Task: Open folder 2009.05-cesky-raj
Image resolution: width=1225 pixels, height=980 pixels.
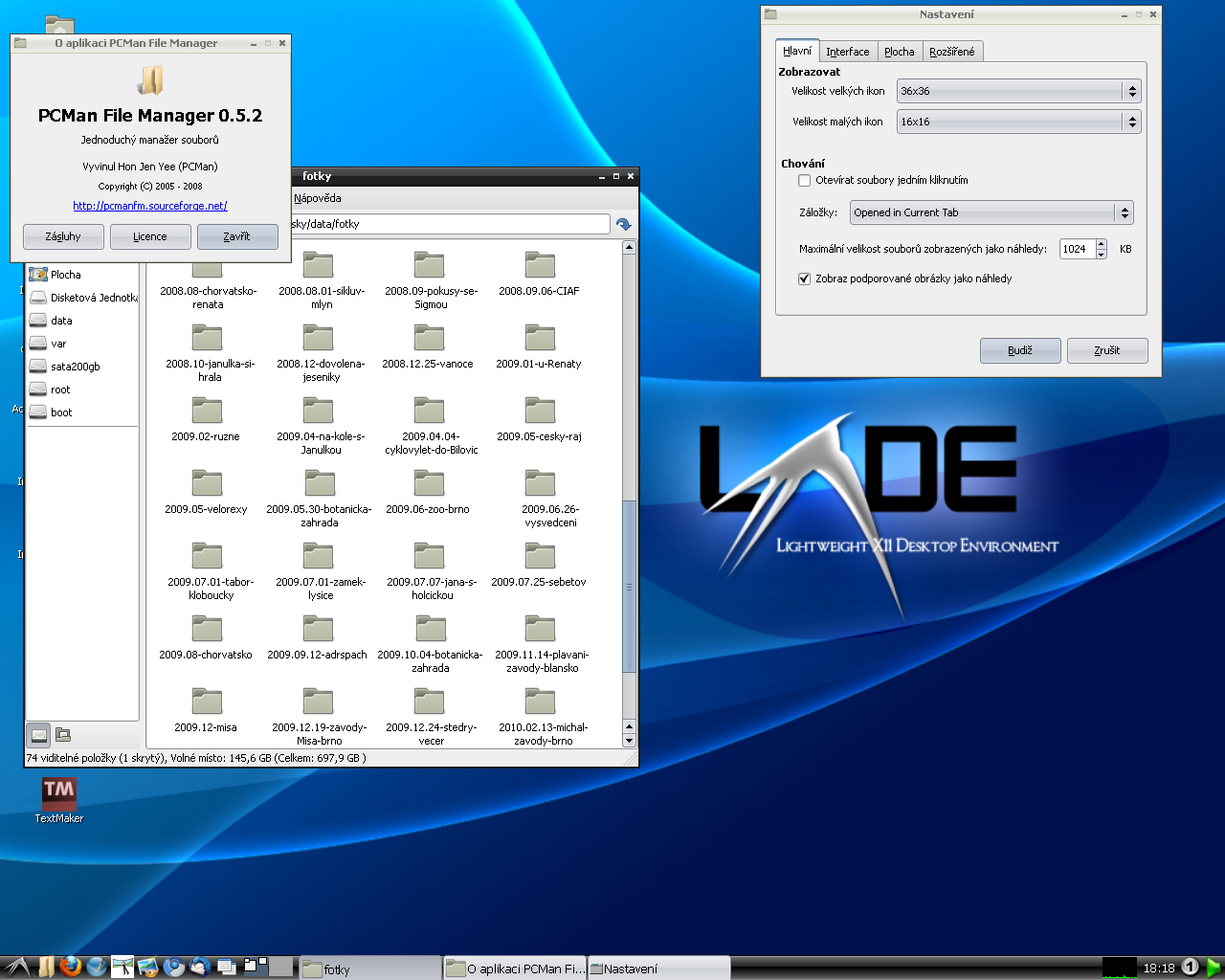Action: tap(540, 420)
